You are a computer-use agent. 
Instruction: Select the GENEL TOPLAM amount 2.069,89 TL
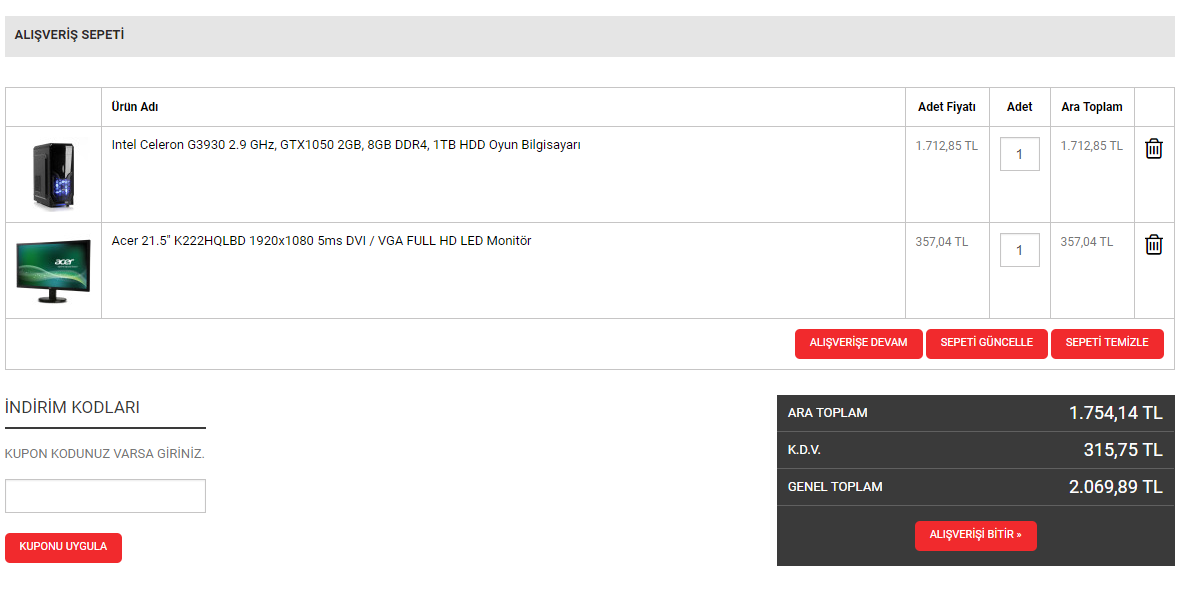pos(1115,487)
